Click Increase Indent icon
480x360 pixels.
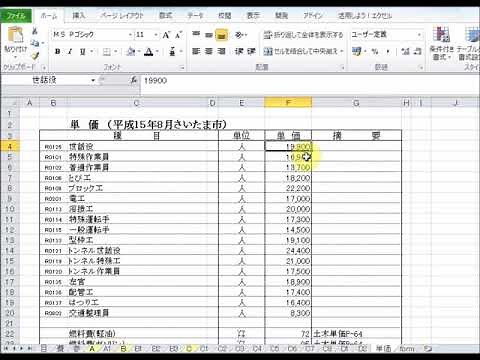tap(251, 51)
